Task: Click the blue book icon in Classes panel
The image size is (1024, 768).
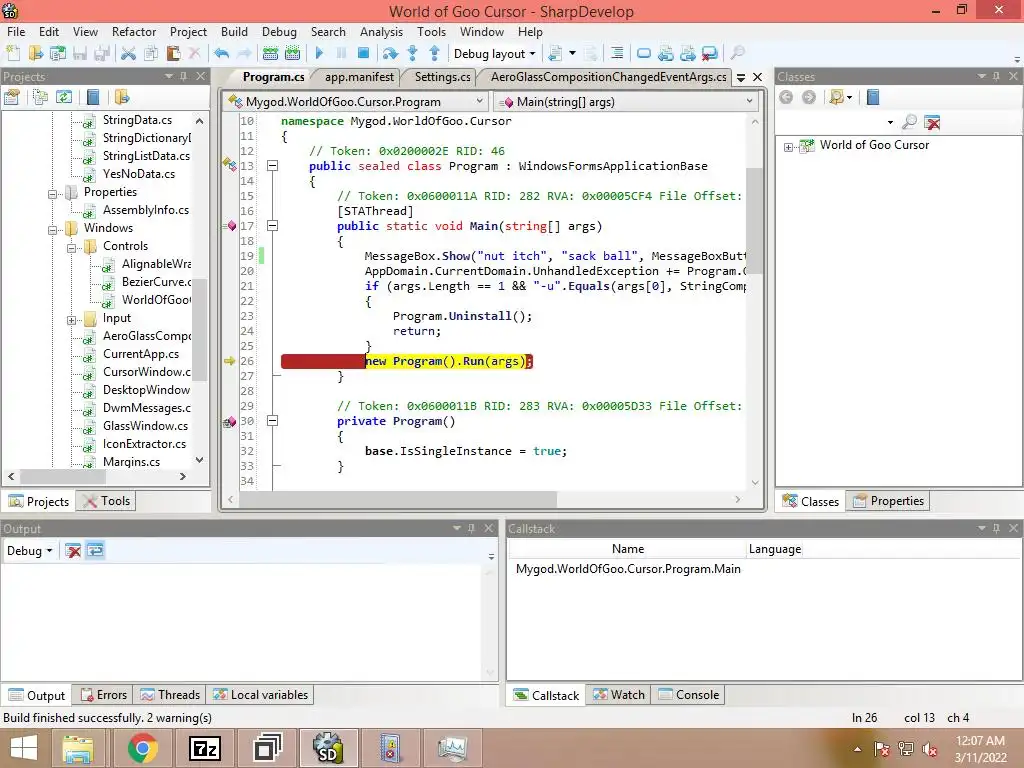Action: pos(873,97)
